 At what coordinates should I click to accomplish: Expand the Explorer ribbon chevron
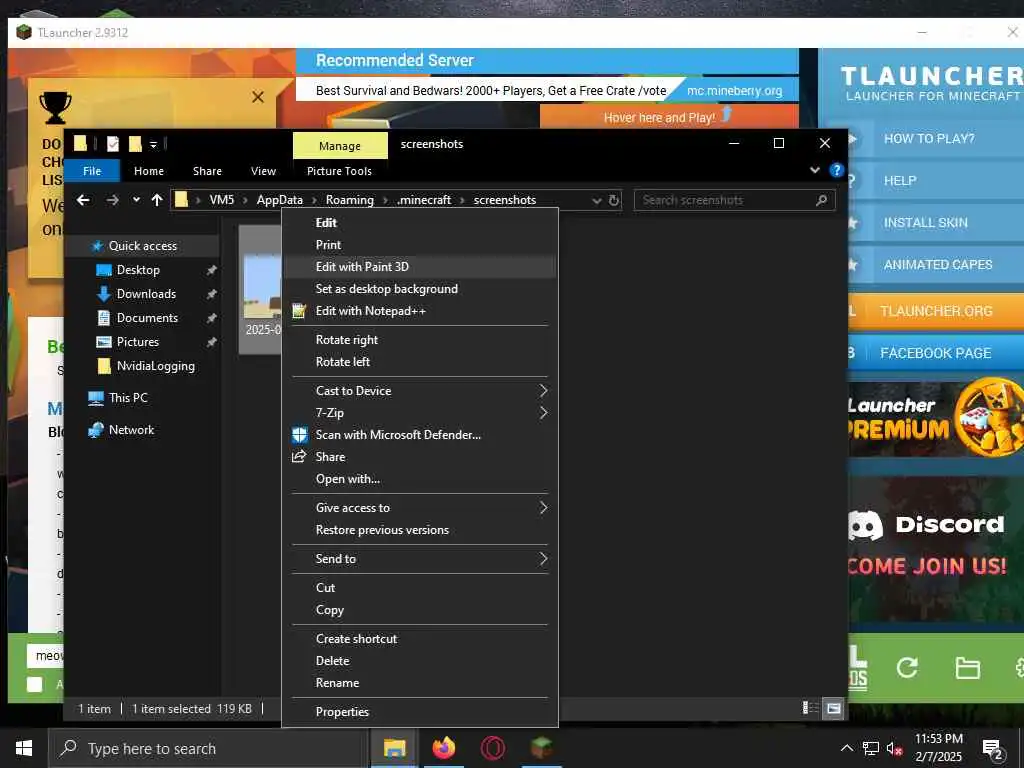pyautogui.click(x=814, y=170)
